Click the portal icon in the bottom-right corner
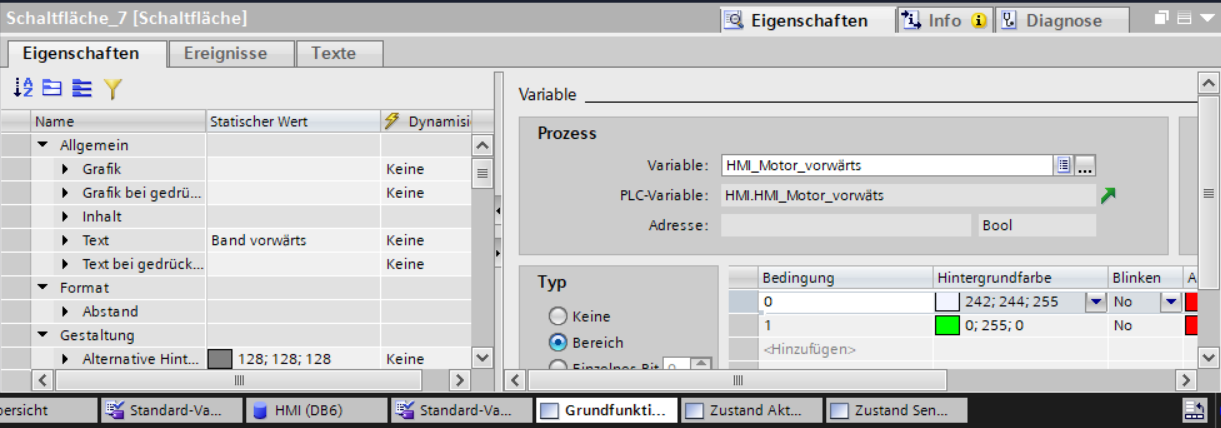The height and width of the screenshot is (428, 1221). tap(1194, 410)
